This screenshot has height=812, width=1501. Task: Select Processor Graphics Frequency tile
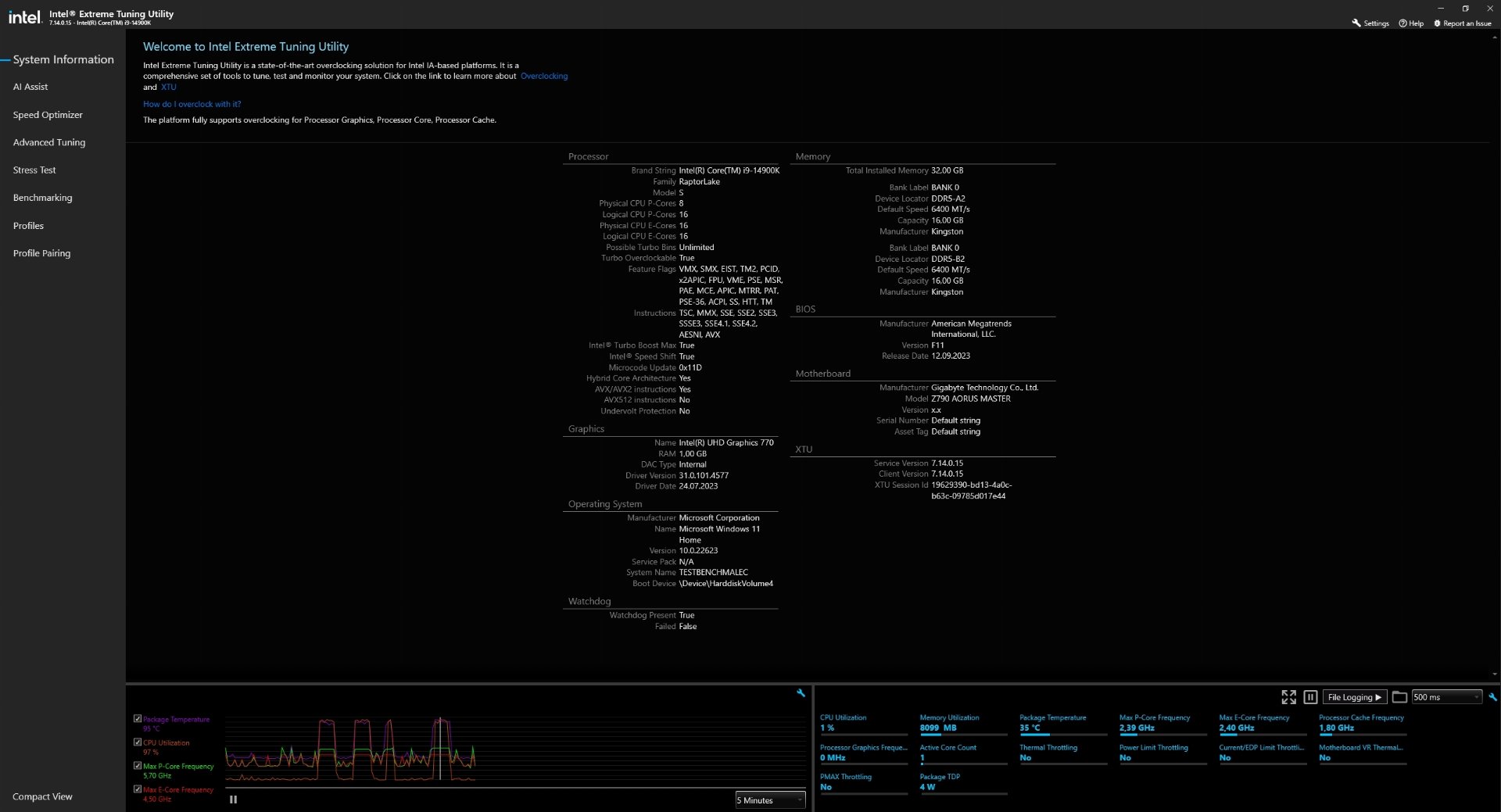(864, 753)
